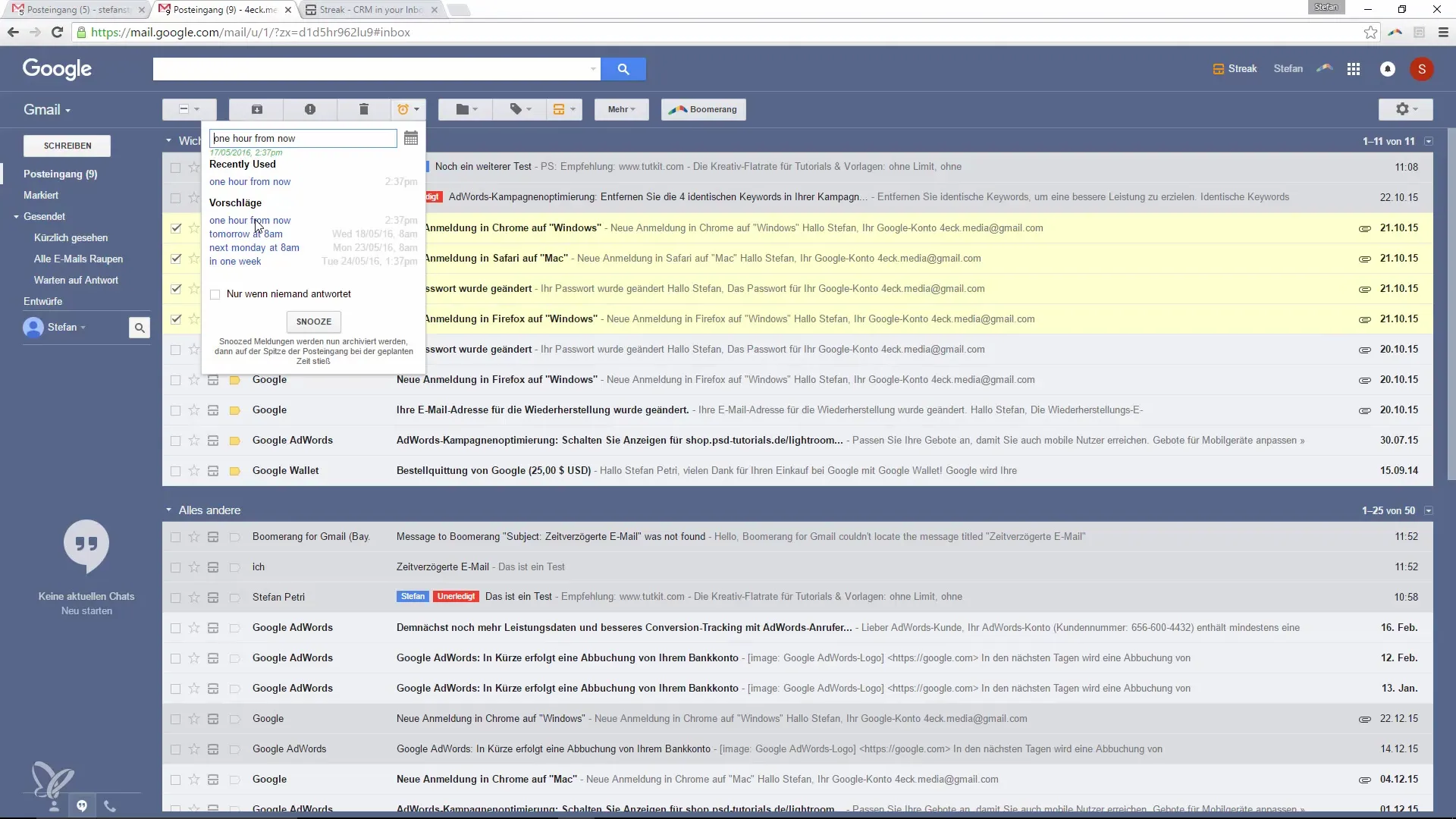Select checkbox of 'ich' Zeitverzögerte E-Mail row
The height and width of the screenshot is (819, 1456).
coord(176,567)
